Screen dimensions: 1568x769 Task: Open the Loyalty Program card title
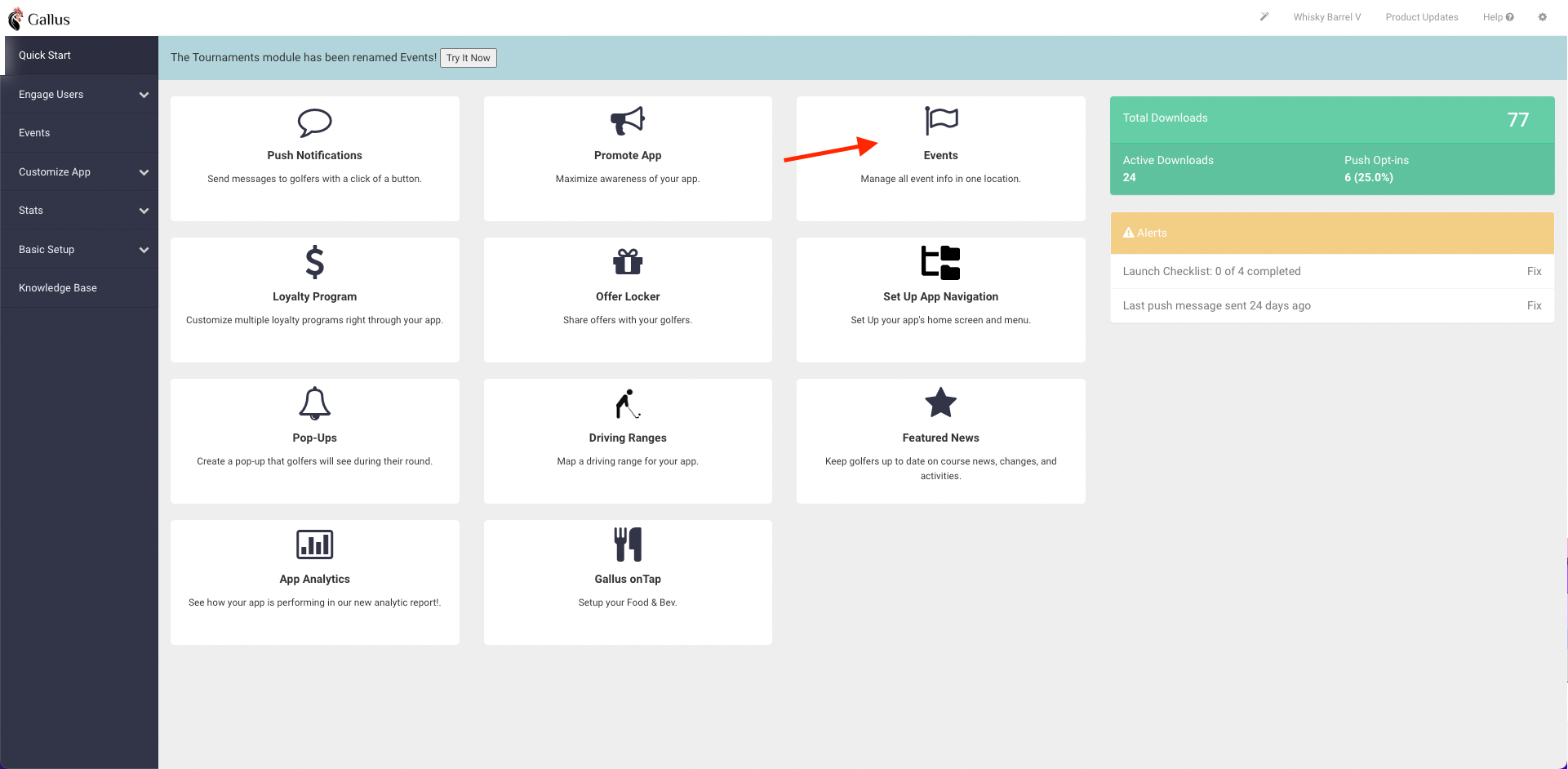tap(314, 296)
